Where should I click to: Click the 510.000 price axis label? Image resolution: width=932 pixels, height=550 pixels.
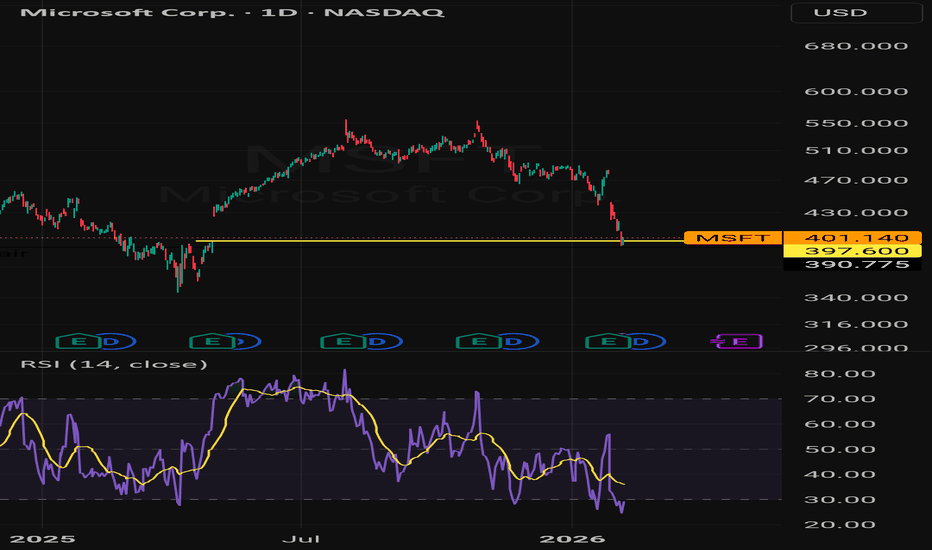pyautogui.click(x=857, y=150)
